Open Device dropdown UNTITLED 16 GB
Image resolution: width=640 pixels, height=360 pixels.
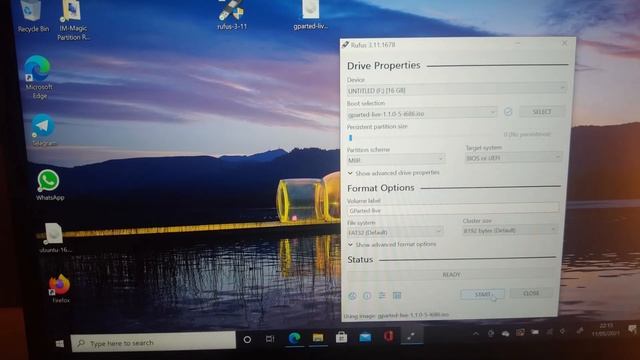pos(456,90)
